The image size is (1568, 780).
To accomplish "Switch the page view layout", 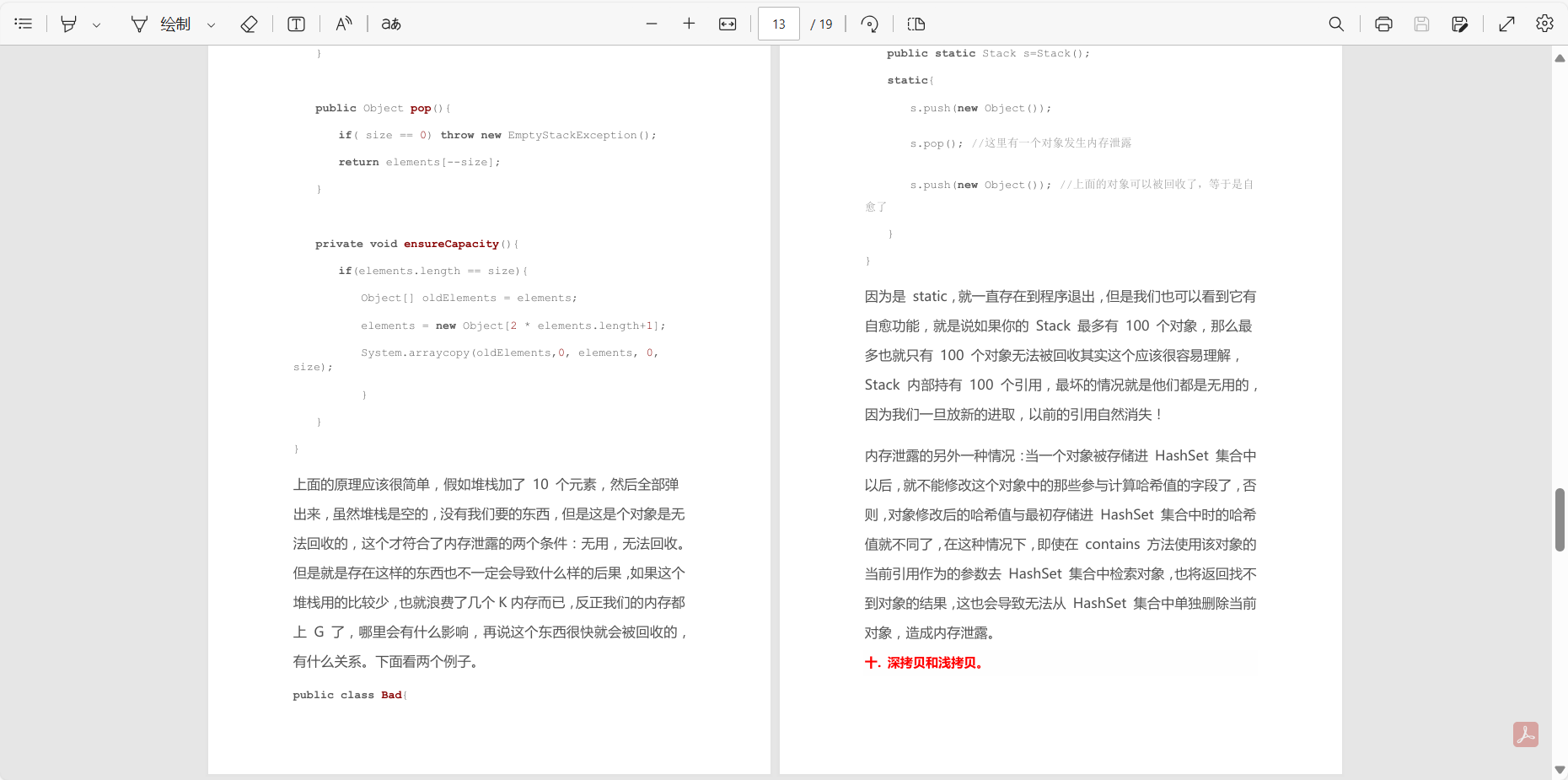I will coord(916,24).
